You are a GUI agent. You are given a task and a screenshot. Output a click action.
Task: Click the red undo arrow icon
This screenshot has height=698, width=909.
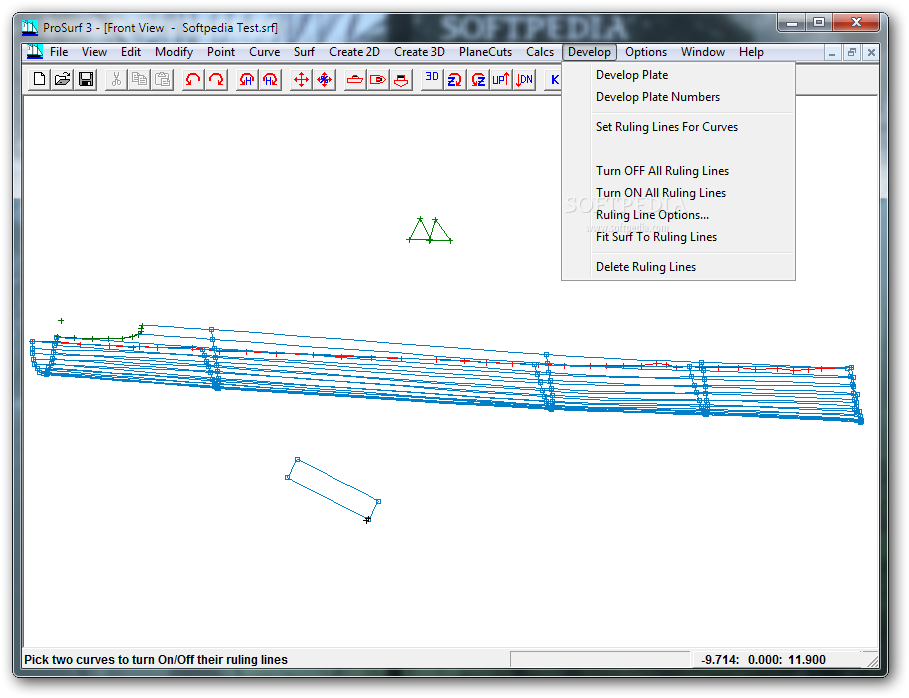click(x=192, y=79)
